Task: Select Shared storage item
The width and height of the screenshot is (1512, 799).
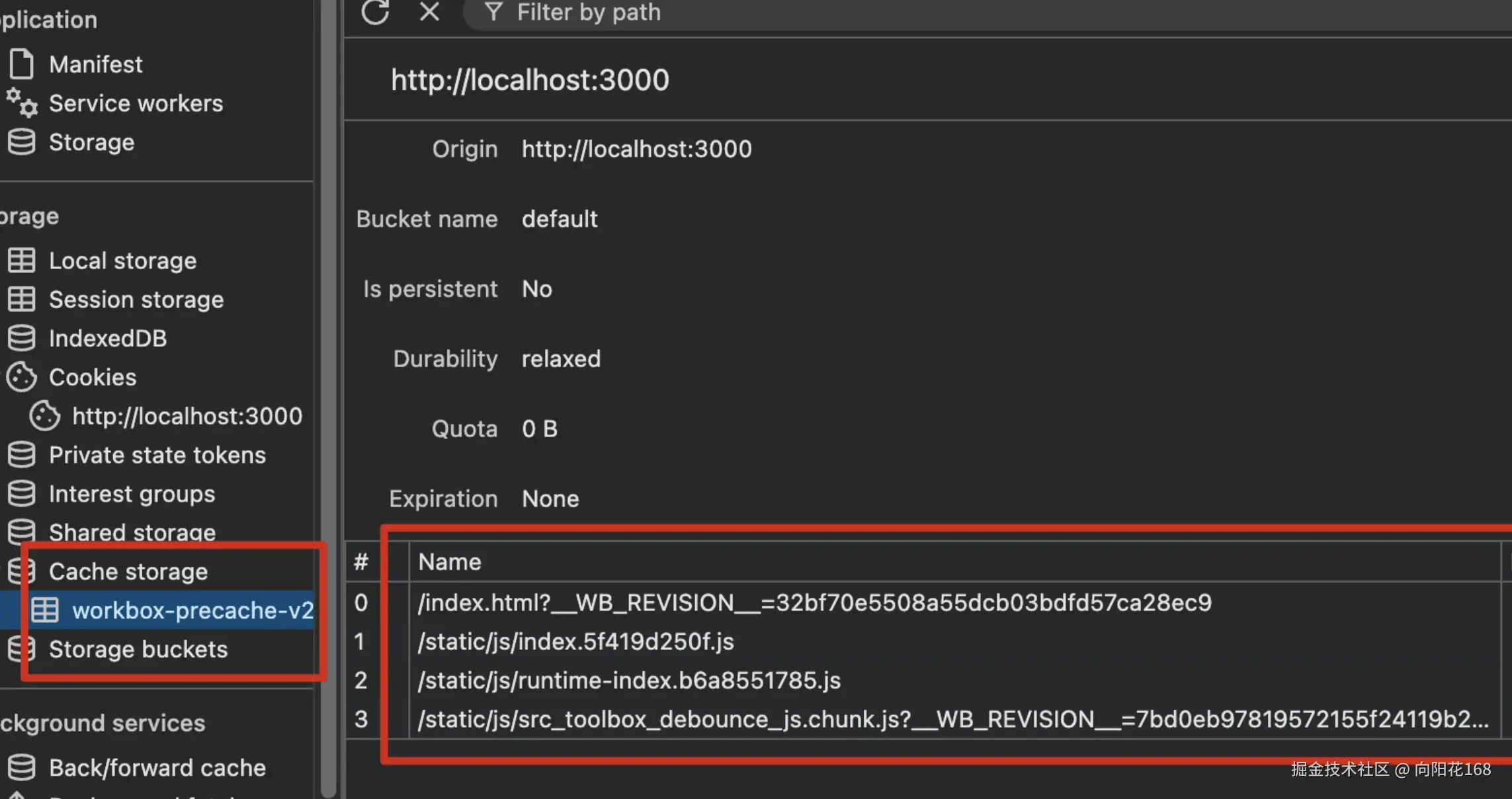Action: 132,532
